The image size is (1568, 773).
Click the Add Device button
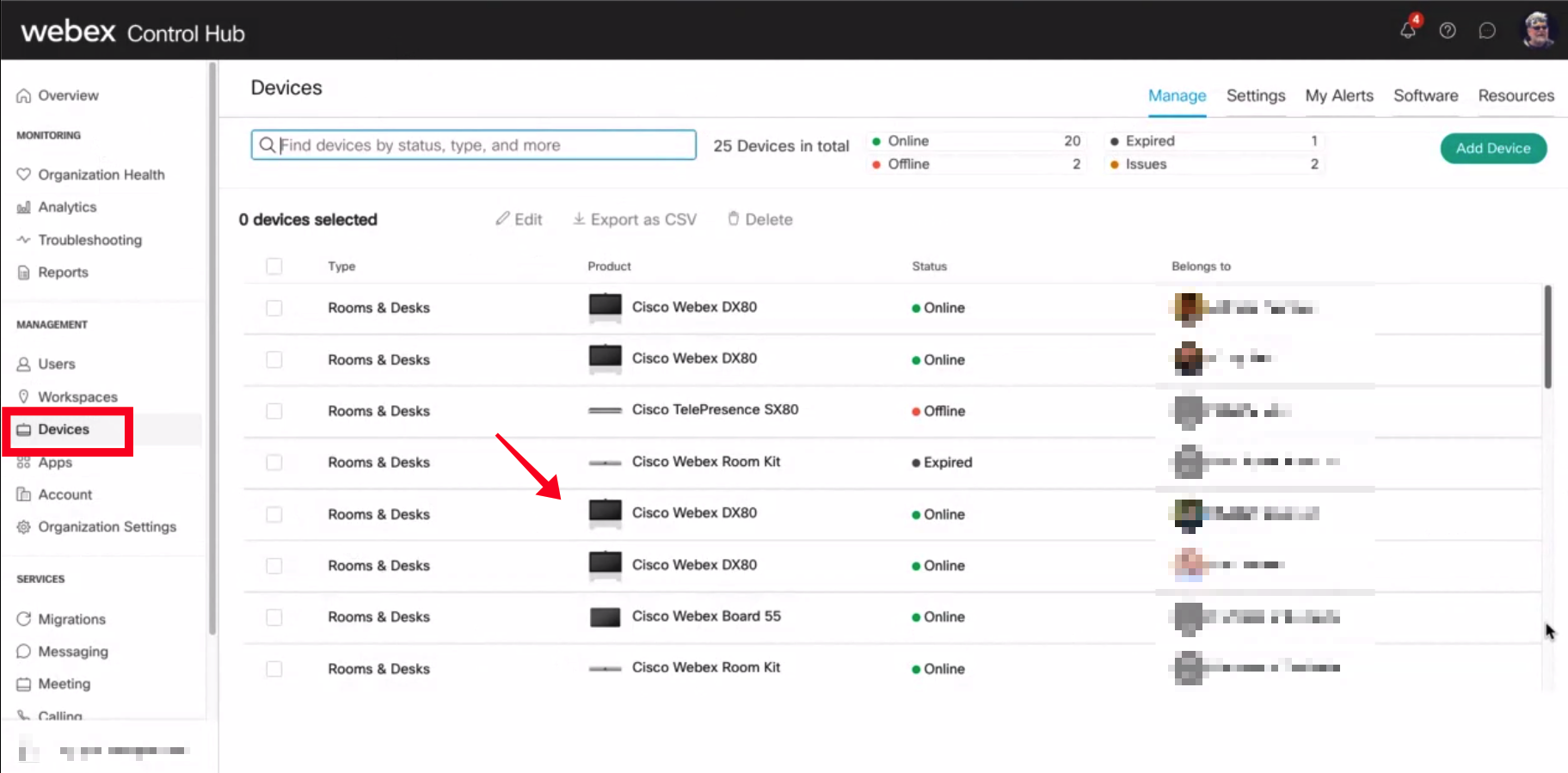click(1493, 149)
